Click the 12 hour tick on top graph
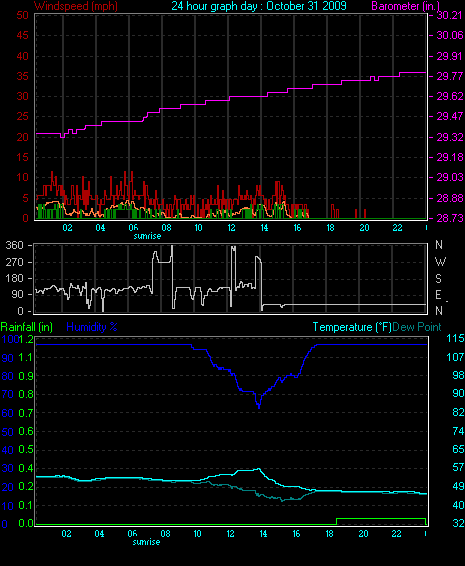 coord(231,228)
